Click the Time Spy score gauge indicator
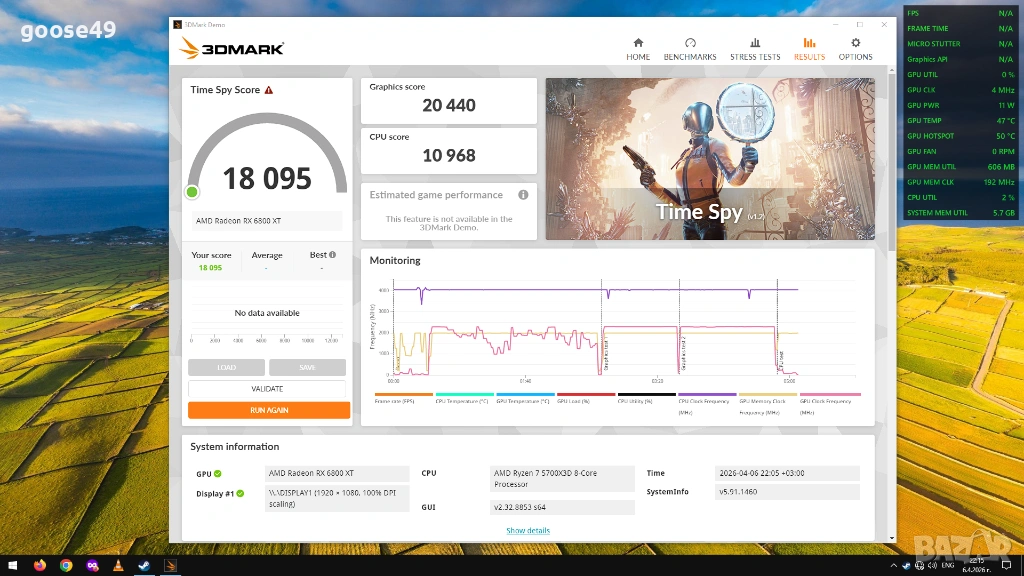The height and width of the screenshot is (576, 1024). pos(192,192)
